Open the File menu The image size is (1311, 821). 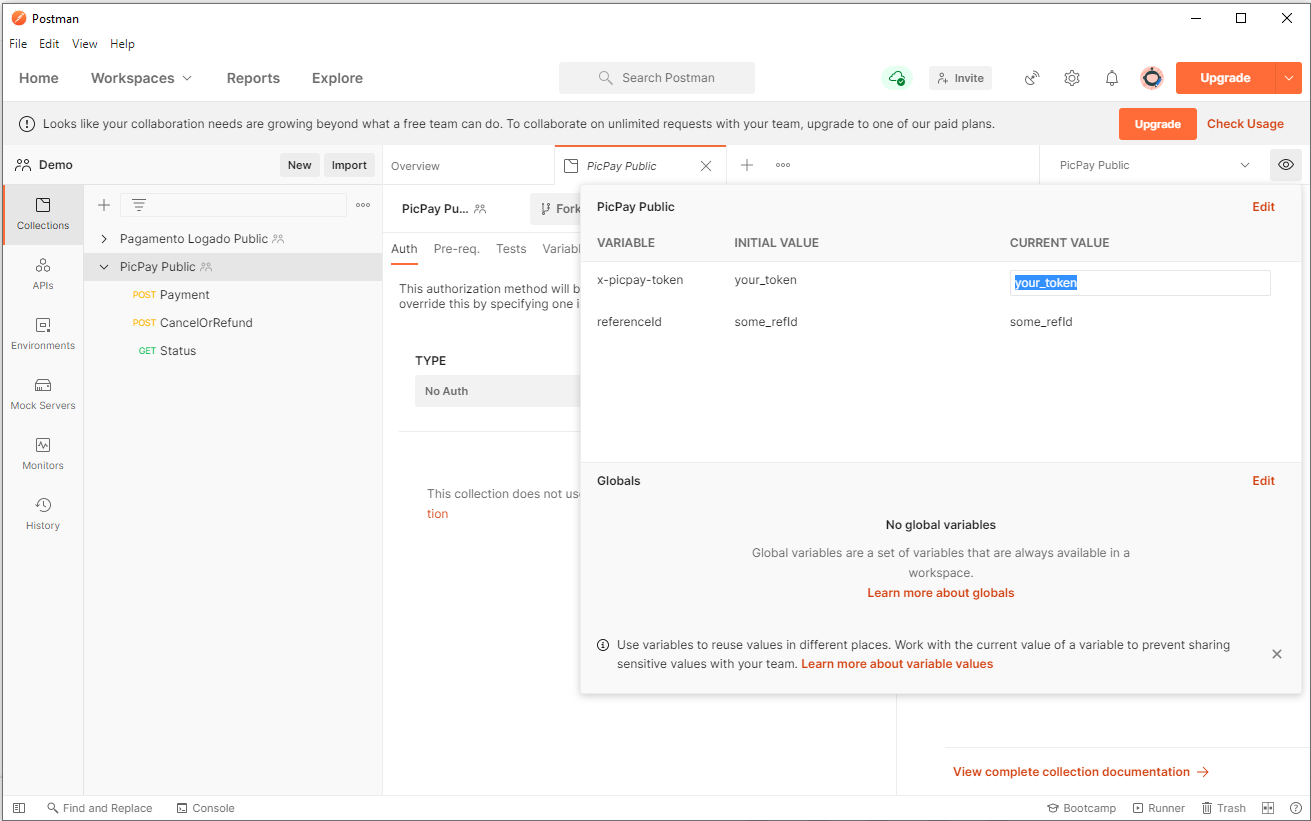[18, 44]
